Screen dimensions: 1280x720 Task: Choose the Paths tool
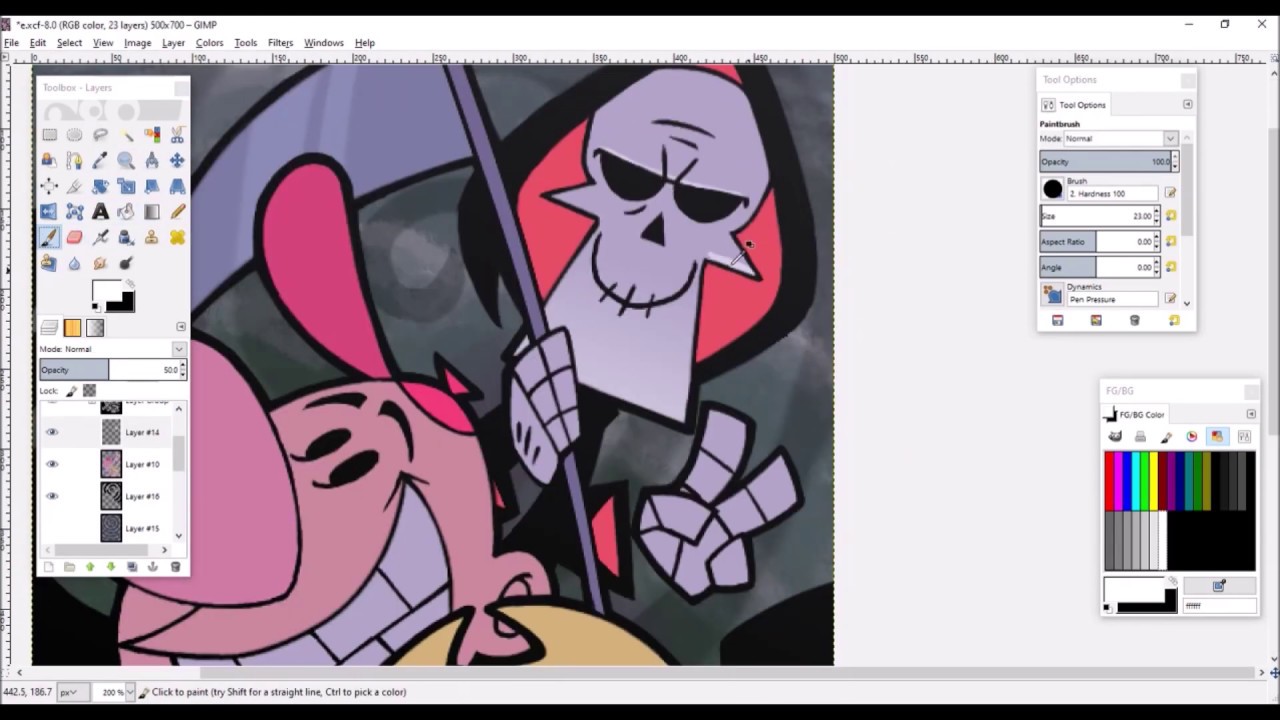(75, 160)
